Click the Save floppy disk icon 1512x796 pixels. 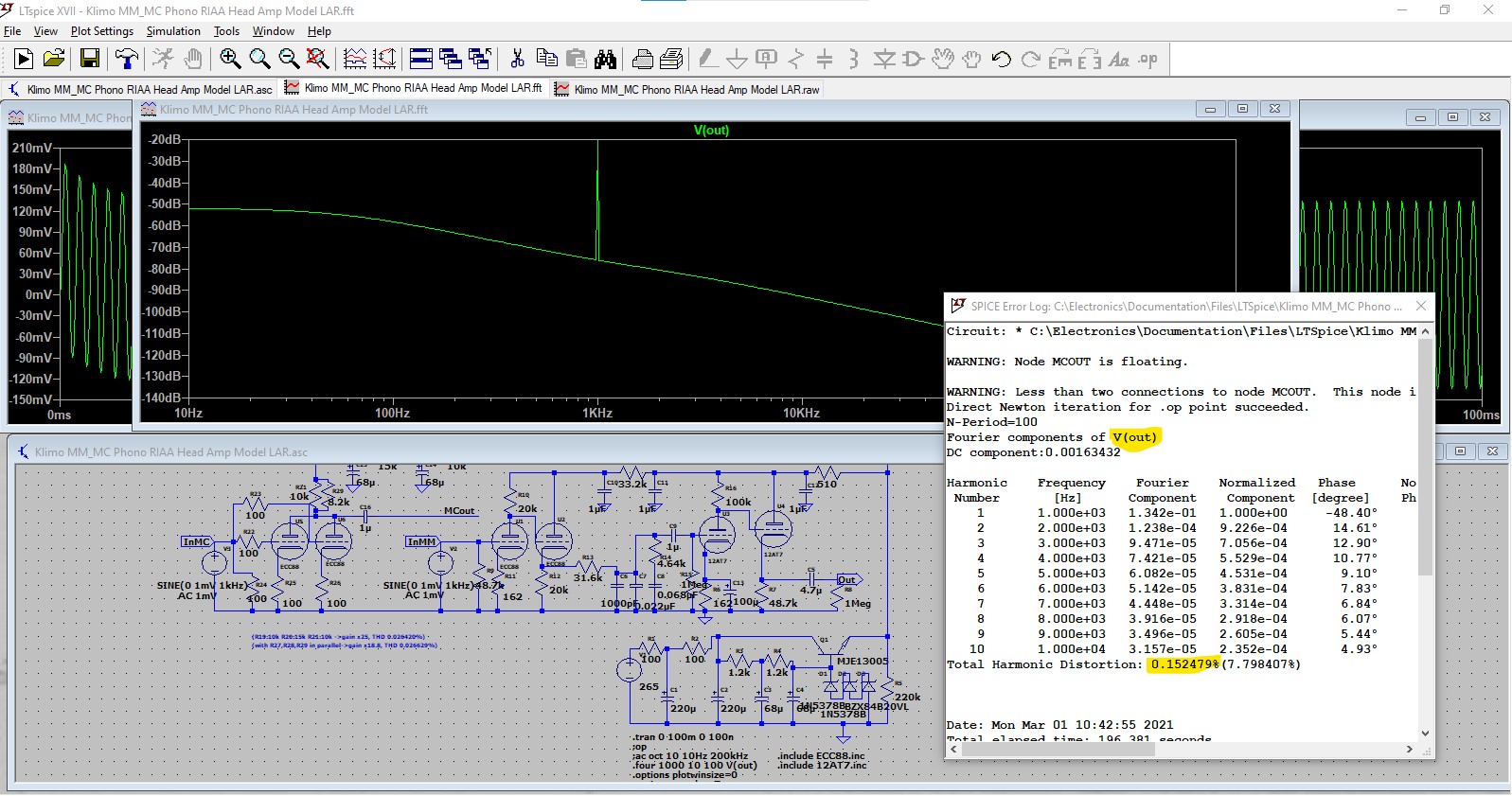[x=89, y=60]
